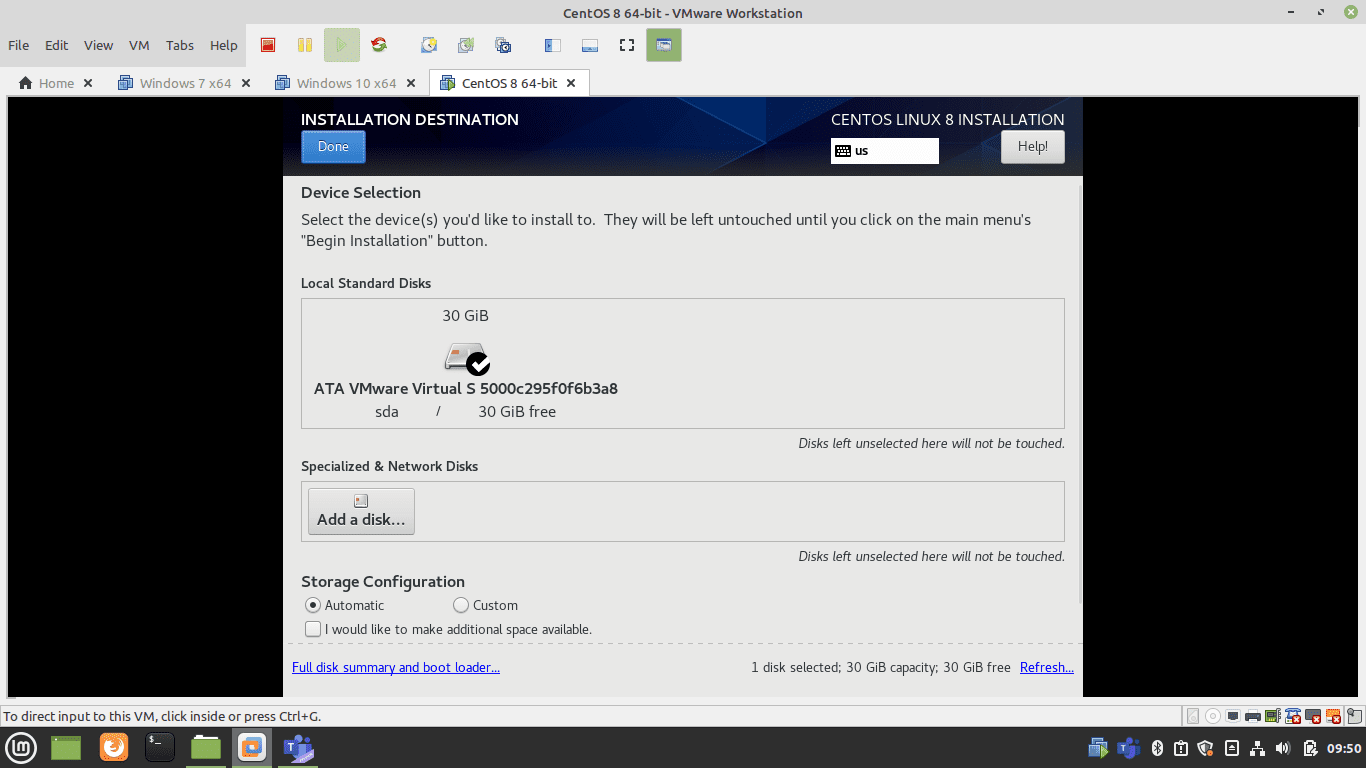
Task: Click the 09:50 clock in the panel
Action: coord(1344,748)
